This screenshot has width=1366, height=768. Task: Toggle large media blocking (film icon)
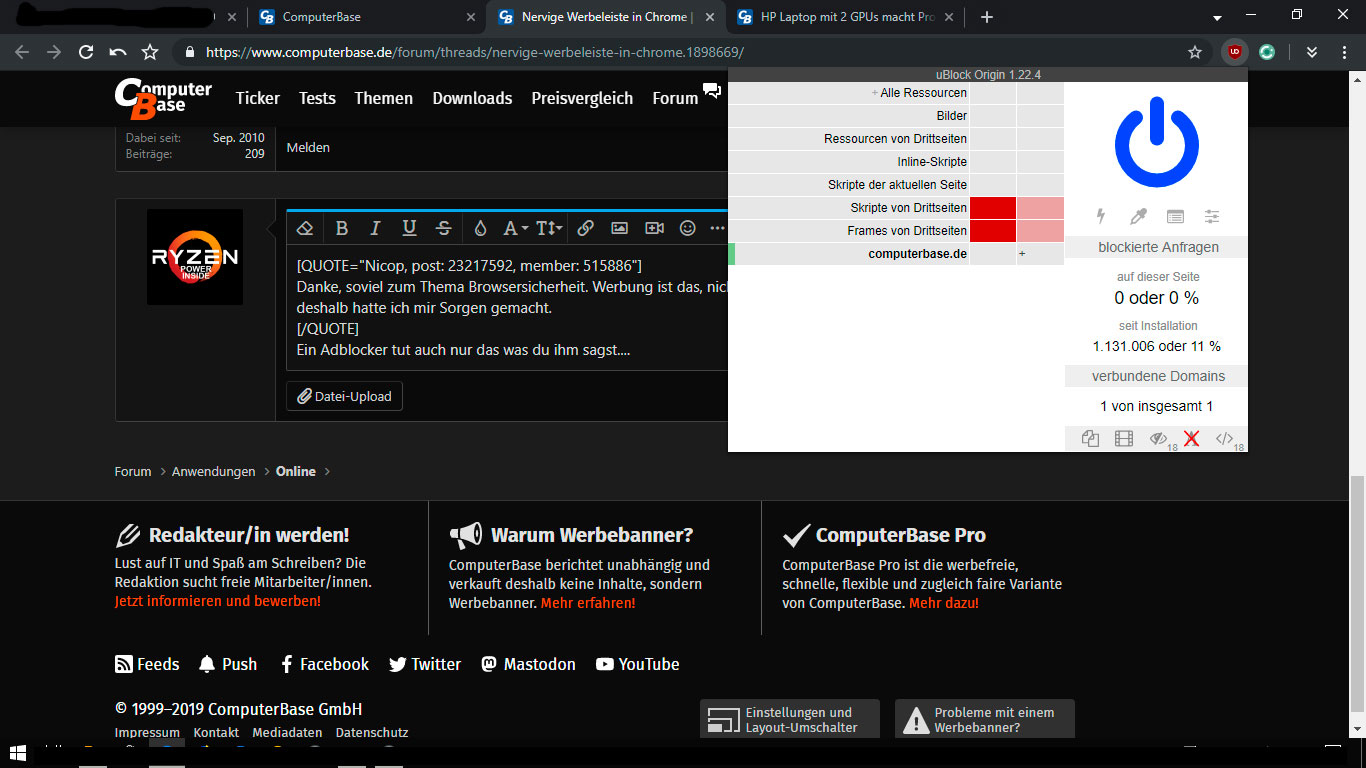[x=1124, y=439]
